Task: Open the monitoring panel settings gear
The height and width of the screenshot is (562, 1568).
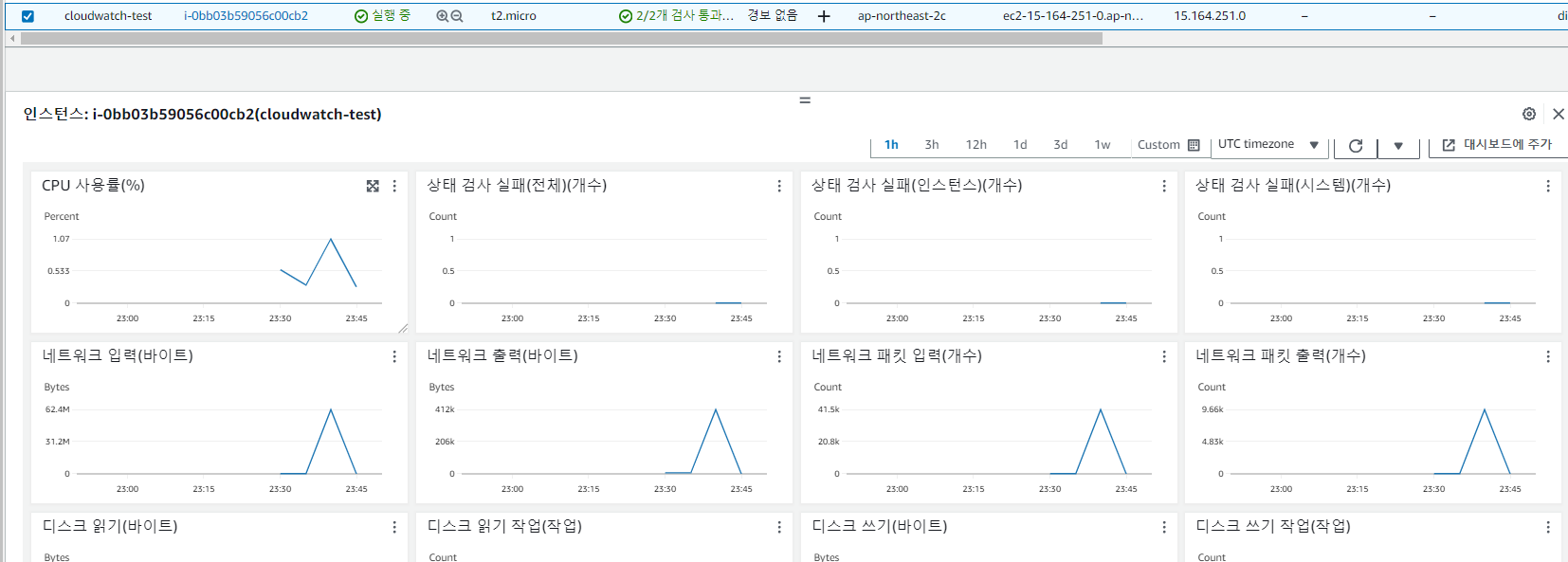Action: (x=1529, y=114)
